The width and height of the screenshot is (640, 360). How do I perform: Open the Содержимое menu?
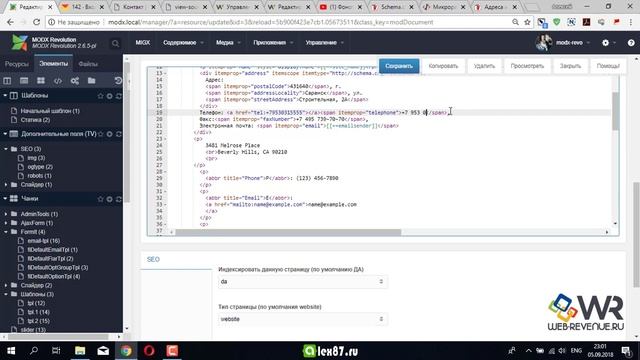coord(183,42)
